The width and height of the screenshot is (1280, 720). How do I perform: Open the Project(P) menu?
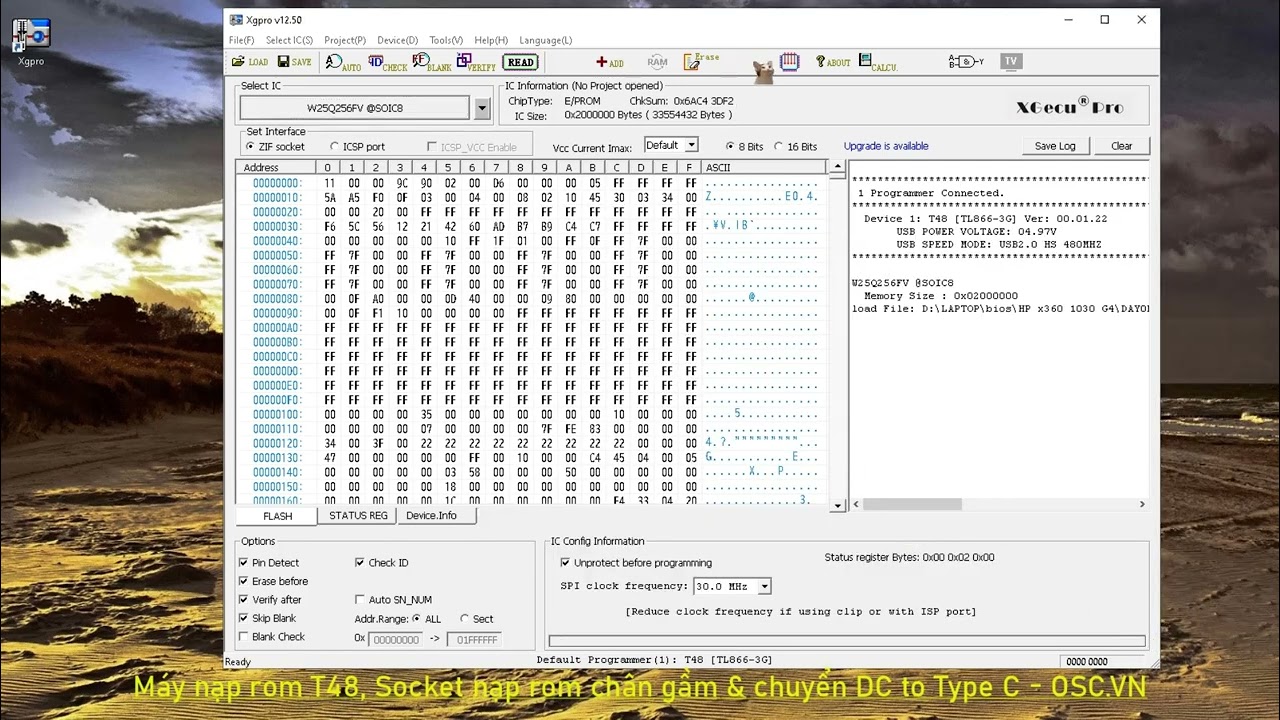point(345,40)
